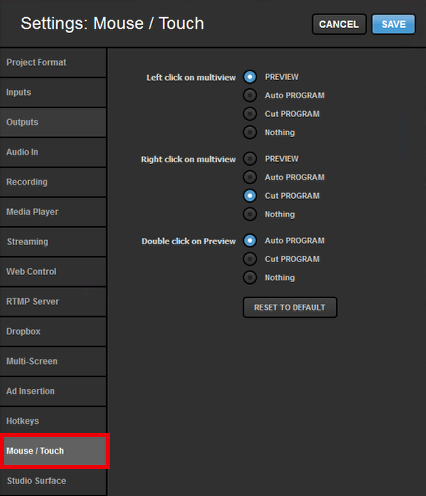Click the 'Right click on multiview' label
426x496 pixels.
(x=188, y=159)
